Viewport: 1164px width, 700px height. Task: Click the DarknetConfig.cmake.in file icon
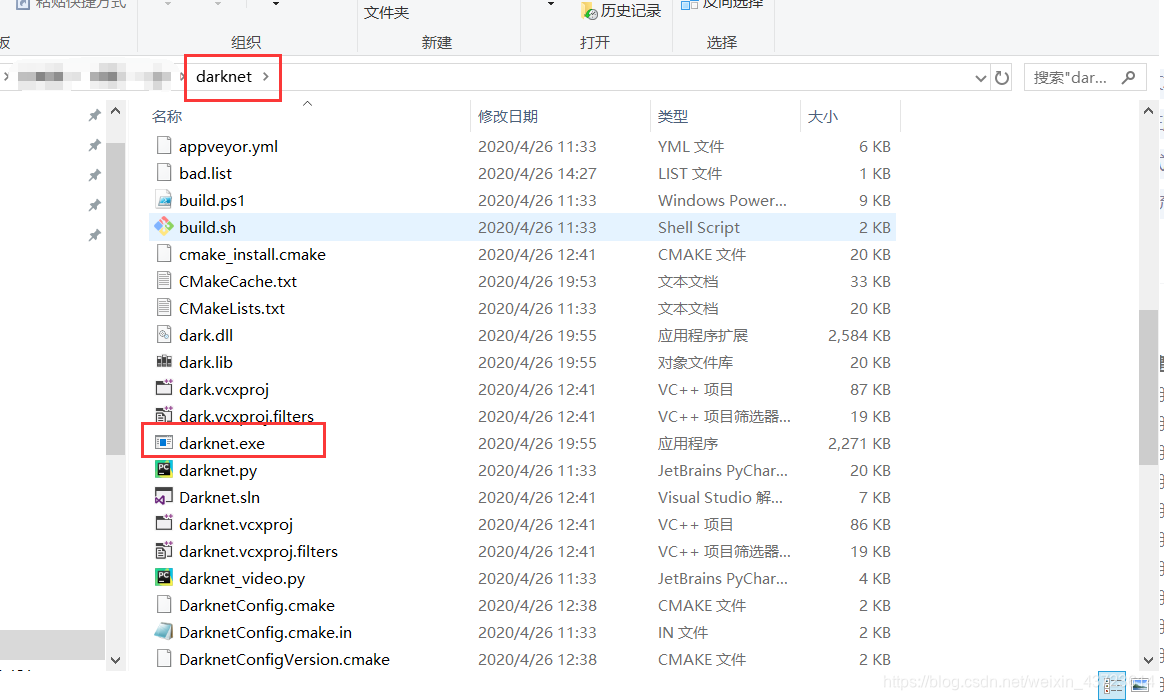pyautogui.click(x=164, y=632)
